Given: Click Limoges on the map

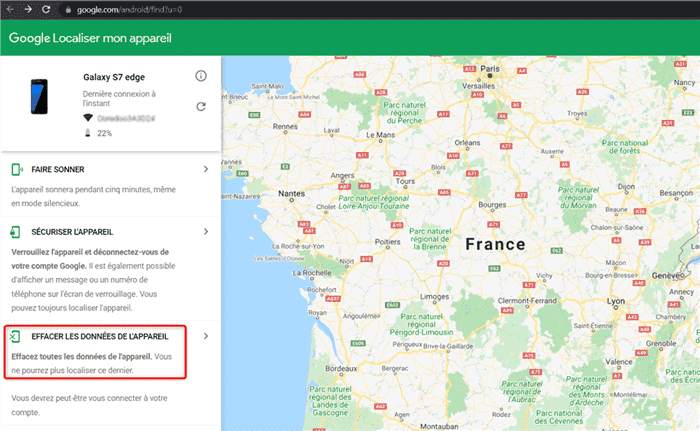Looking at the screenshot, I should coord(434,296).
